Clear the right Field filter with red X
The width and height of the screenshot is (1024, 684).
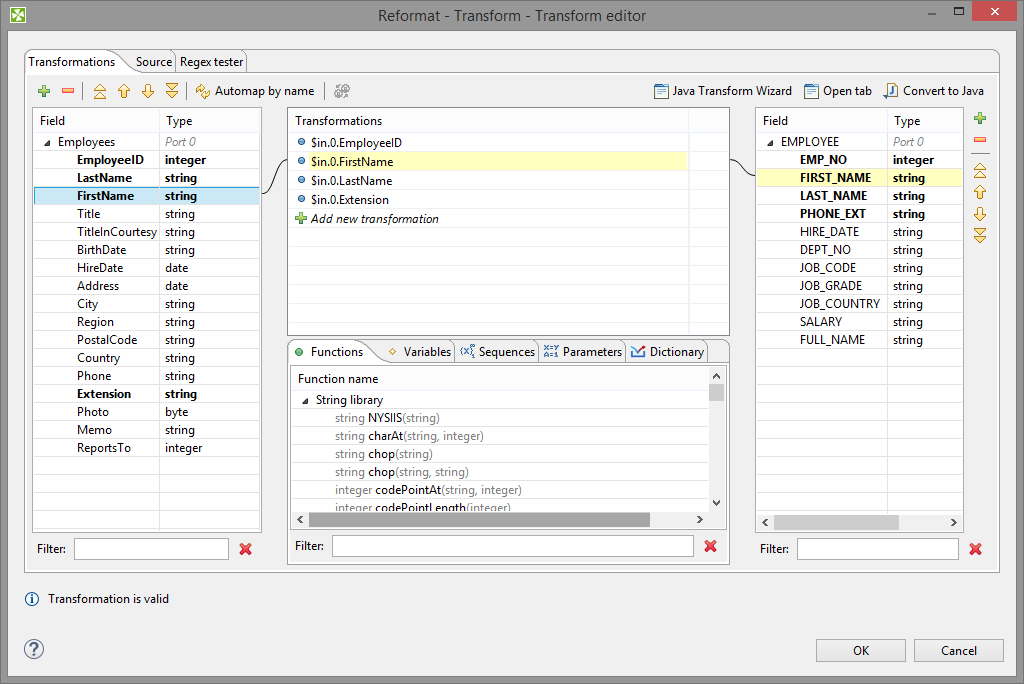[x=975, y=549]
